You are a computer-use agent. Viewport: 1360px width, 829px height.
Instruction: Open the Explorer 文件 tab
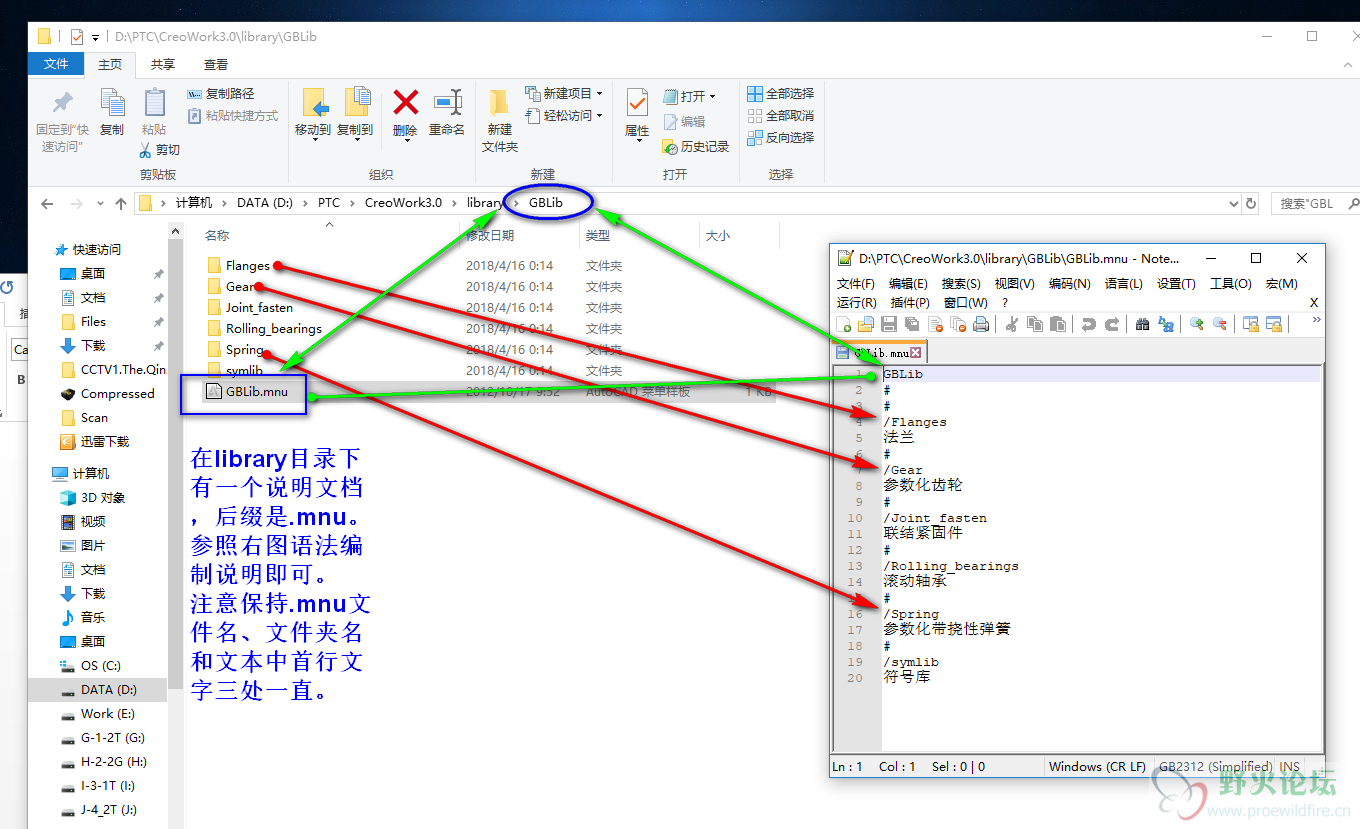56,64
